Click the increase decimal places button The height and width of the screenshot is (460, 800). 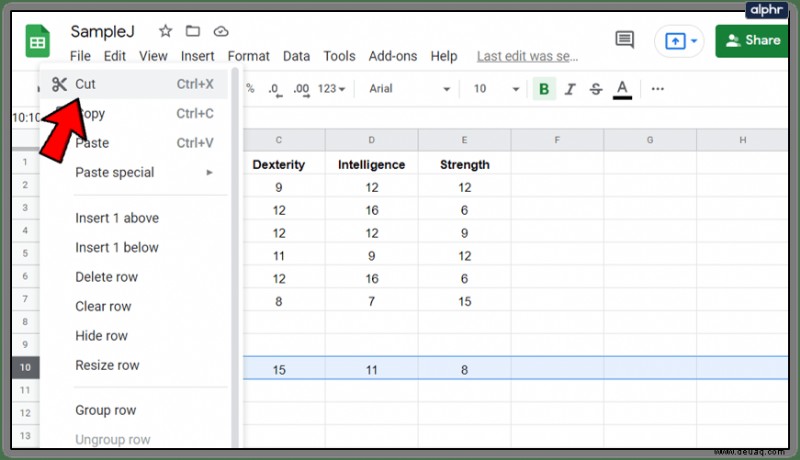pos(301,90)
